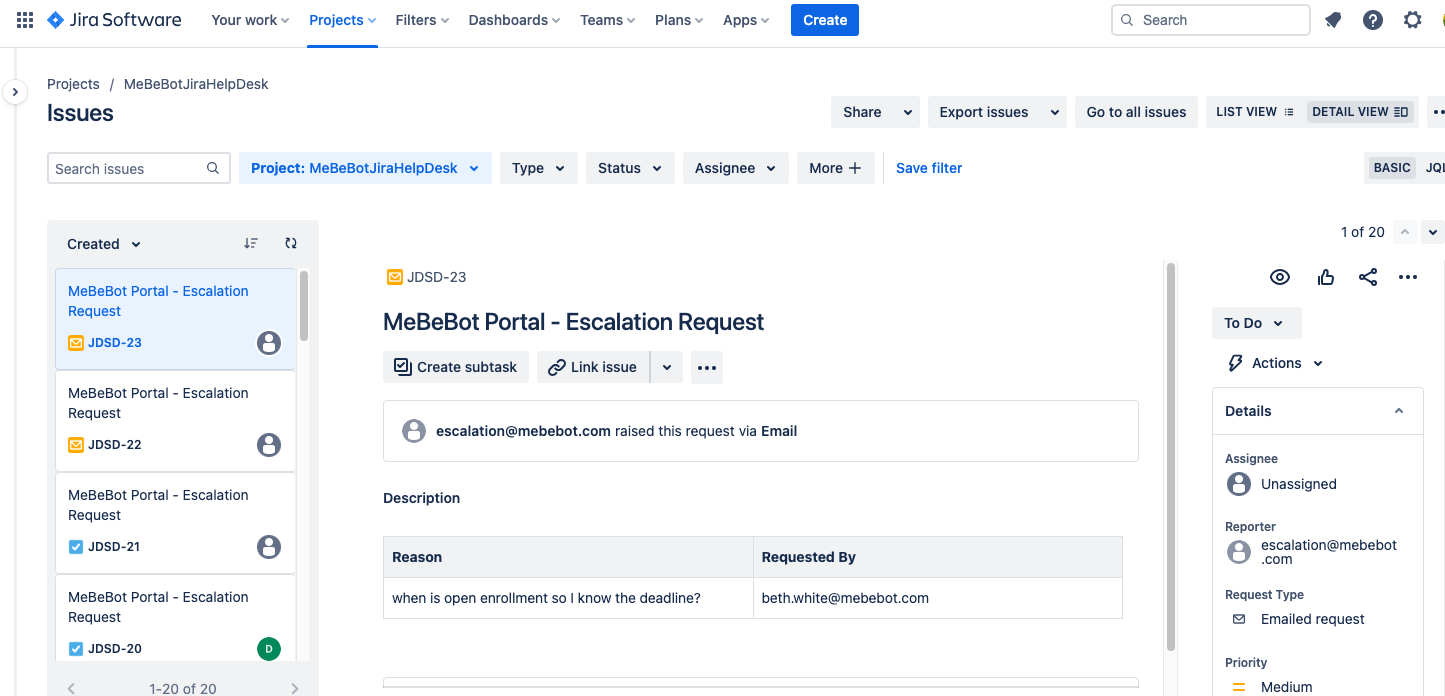Toggle the sort order icon

tap(251, 243)
